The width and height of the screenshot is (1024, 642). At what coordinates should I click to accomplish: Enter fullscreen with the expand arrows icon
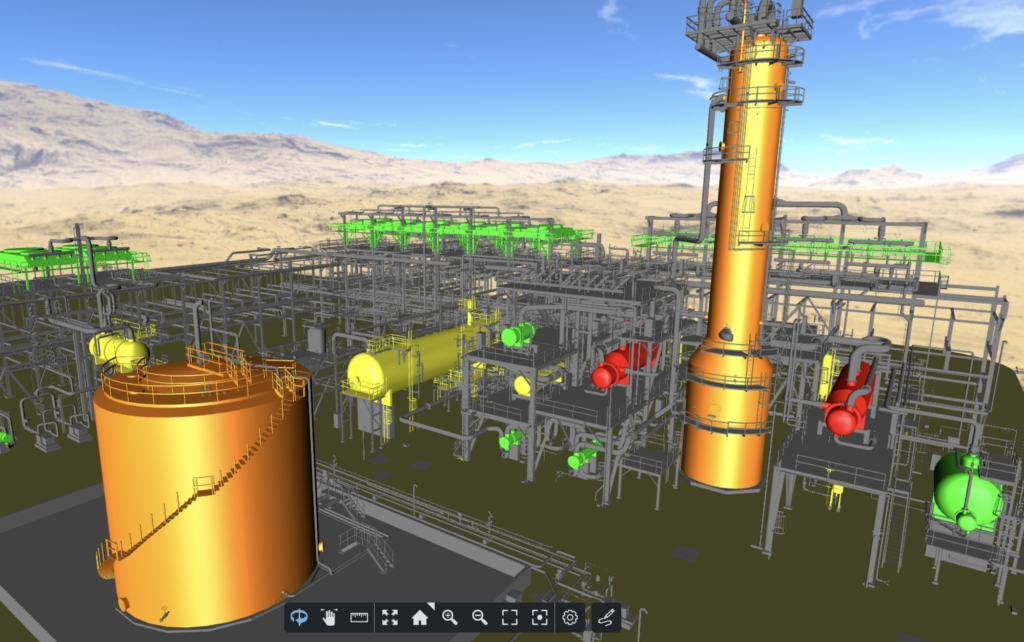click(x=389, y=617)
